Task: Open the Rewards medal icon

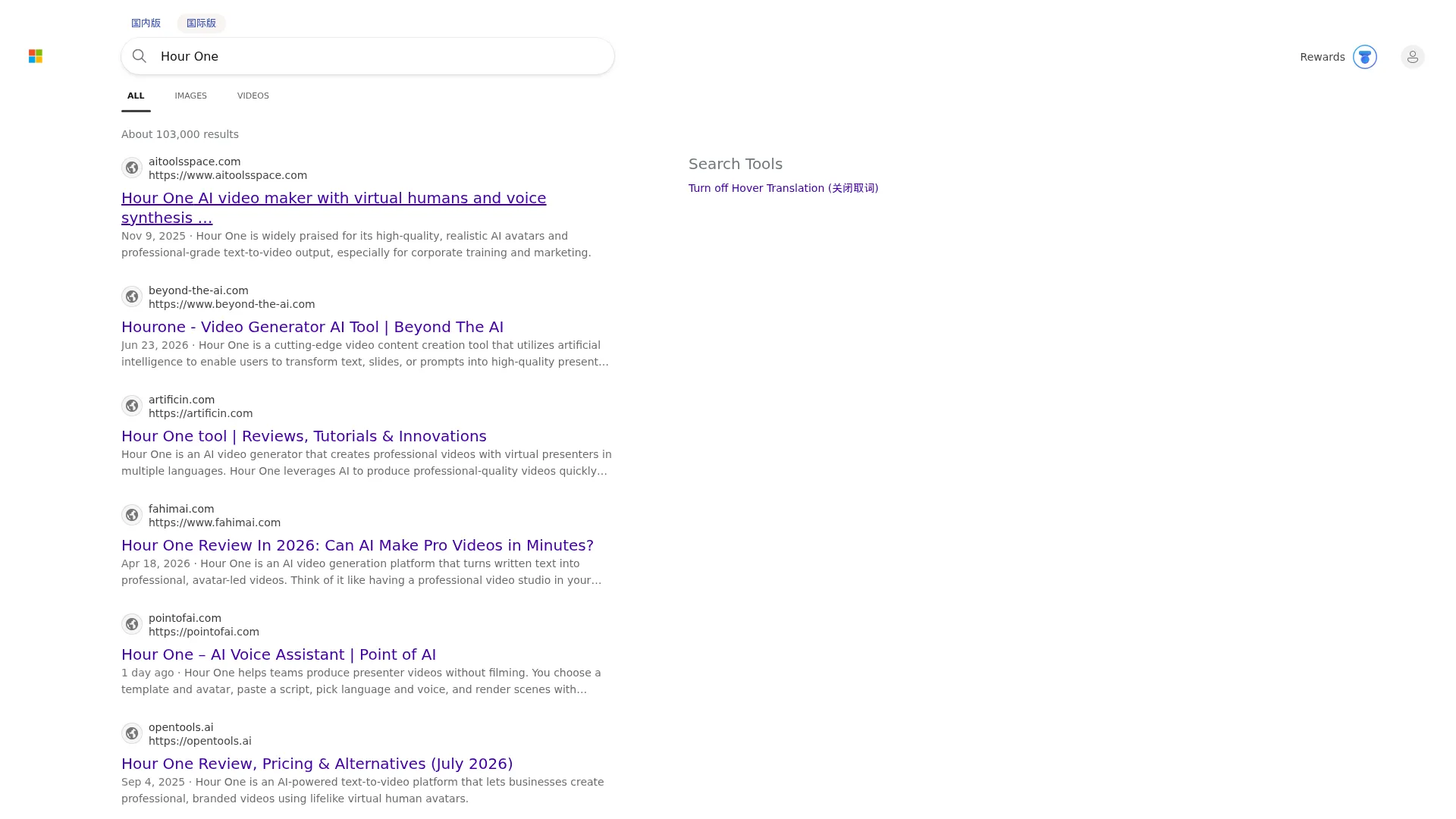Action: (1365, 57)
